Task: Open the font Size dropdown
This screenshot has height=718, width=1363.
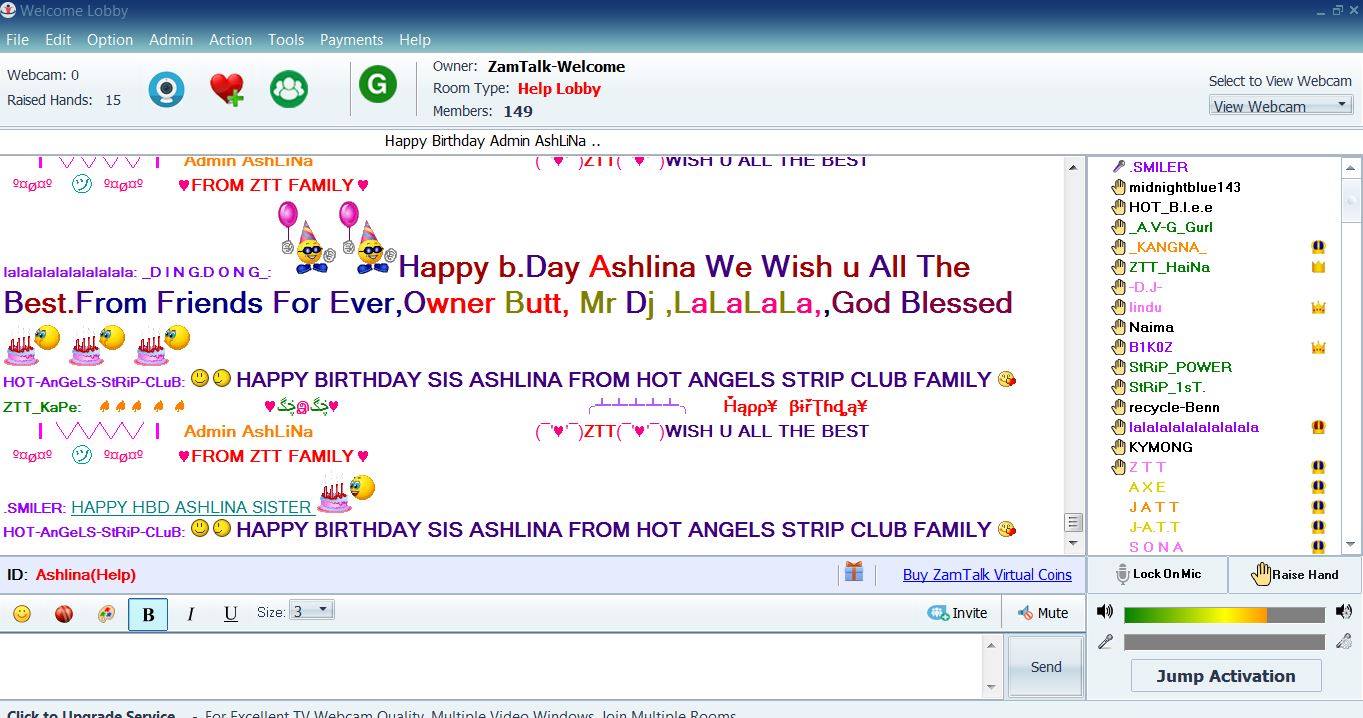Action: pyautogui.click(x=311, y=611)
